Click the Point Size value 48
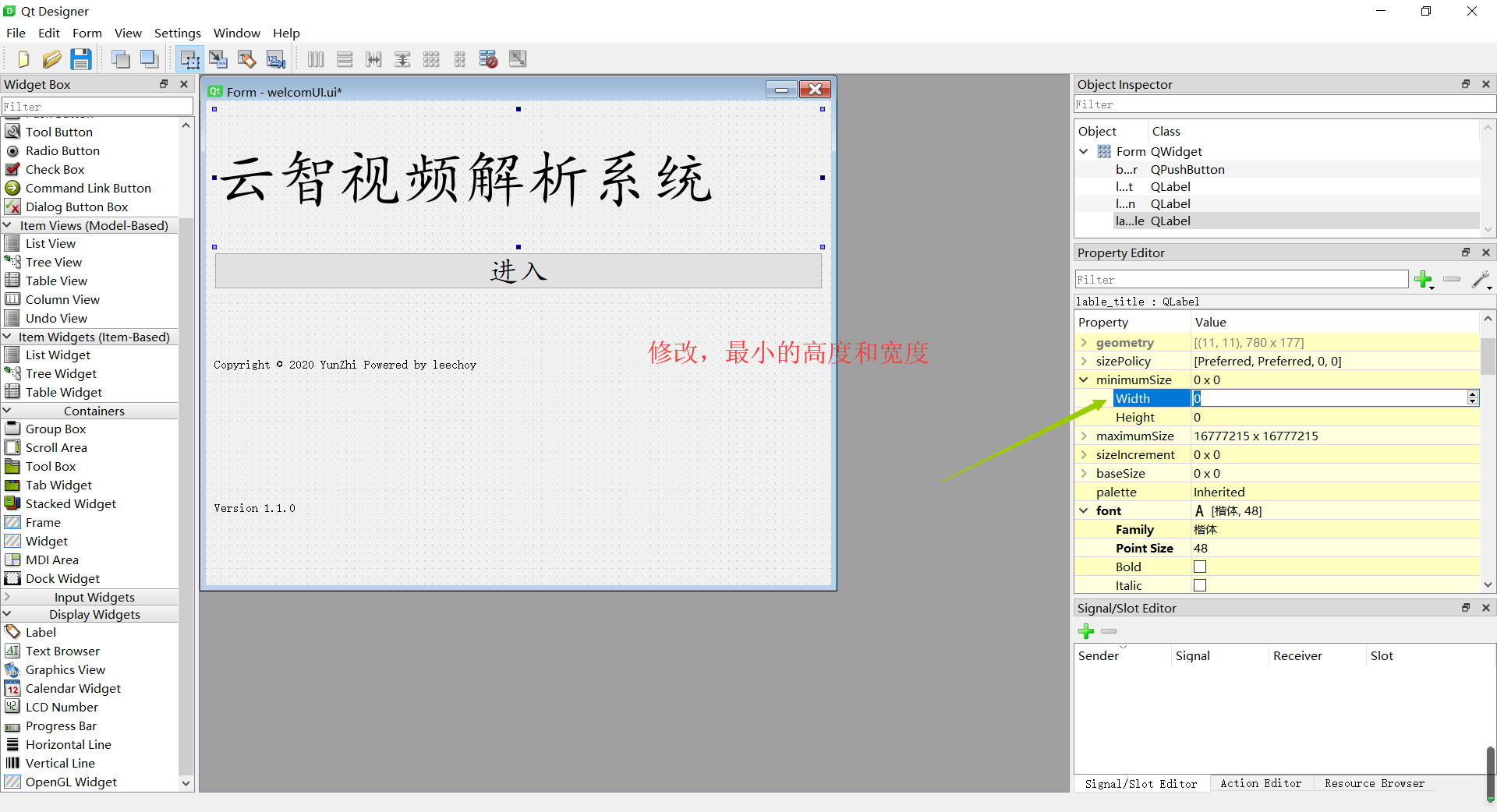 (1335, 548)
